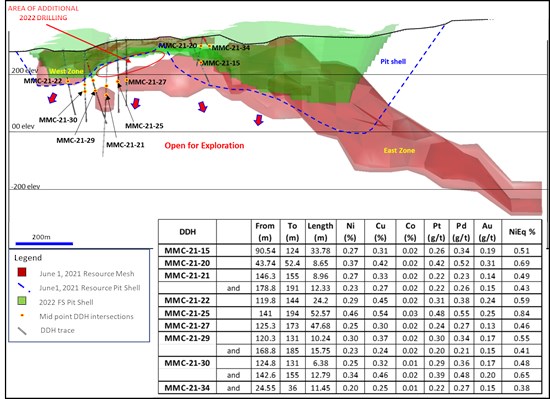Click the MMC-21-20 label on the cross-section
The height and width of the screenshot is (399, 550).
pos(178,46)
